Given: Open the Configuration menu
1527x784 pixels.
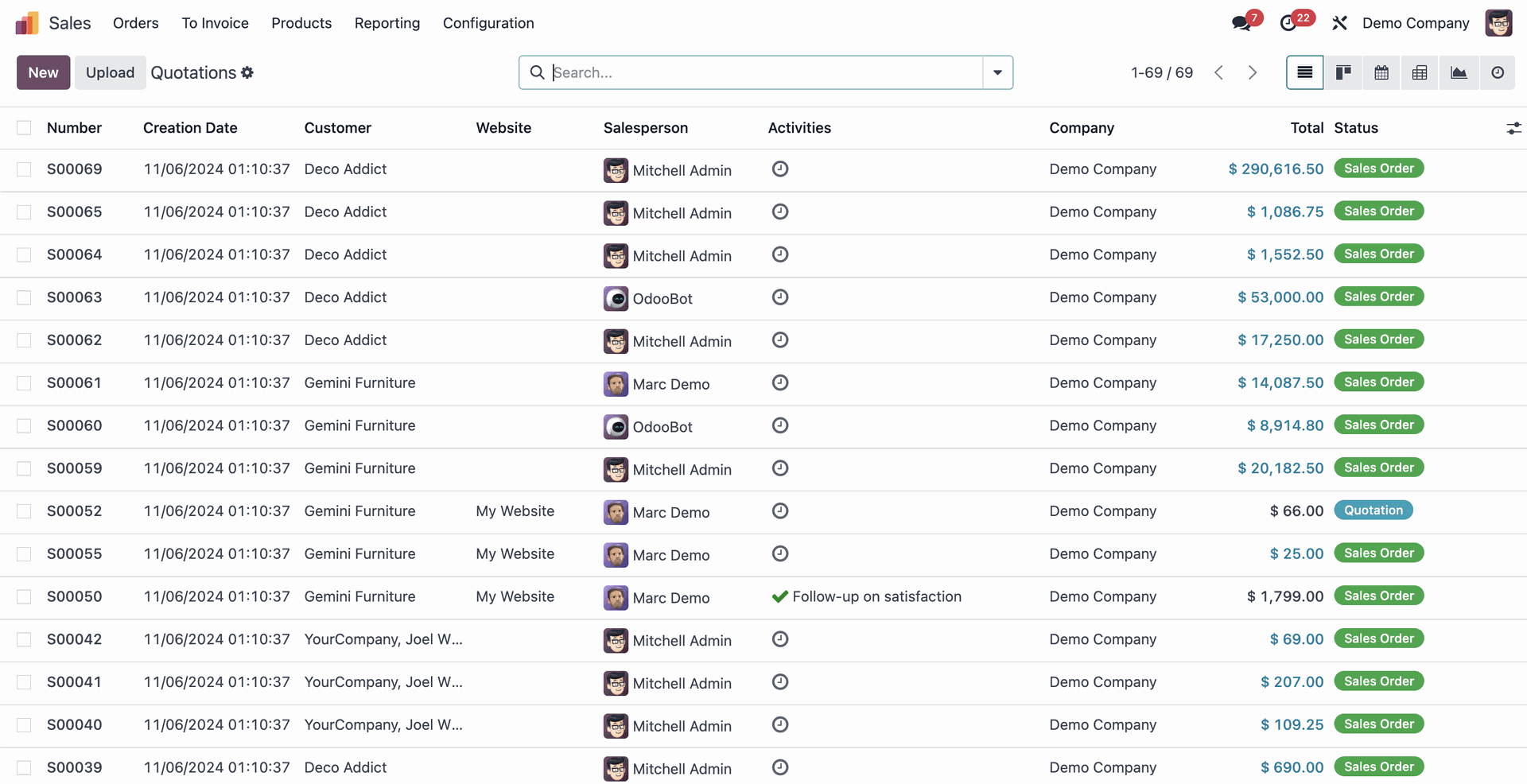Looking at the screenshot, I should (488, 23).
